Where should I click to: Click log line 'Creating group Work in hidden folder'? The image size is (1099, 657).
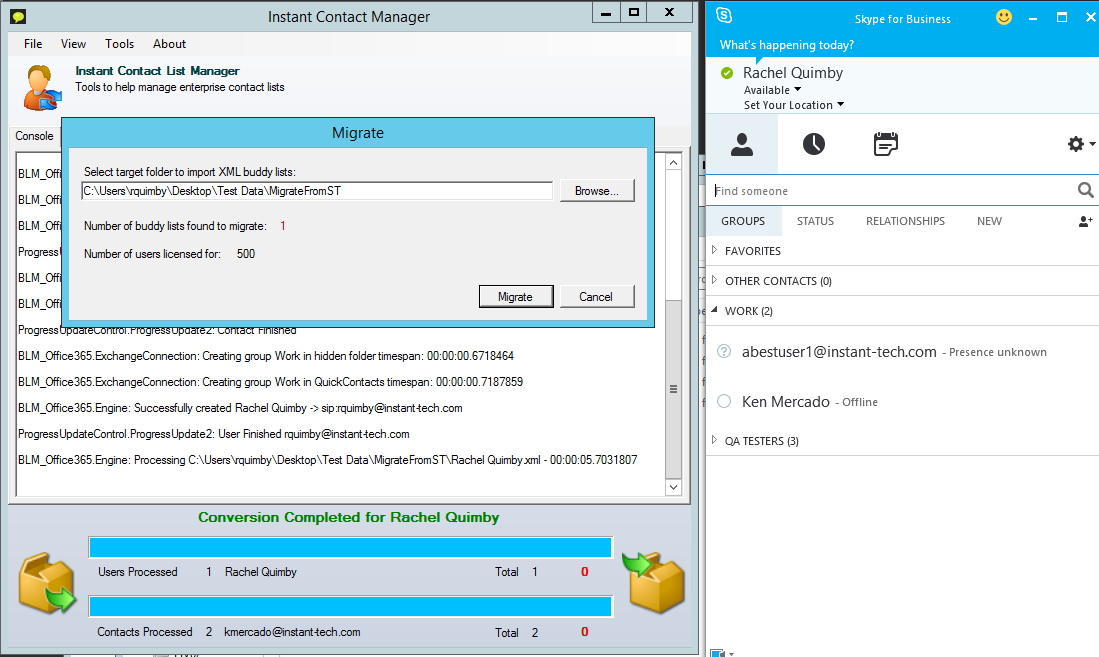pyautogui.click(x=266, y=356)
